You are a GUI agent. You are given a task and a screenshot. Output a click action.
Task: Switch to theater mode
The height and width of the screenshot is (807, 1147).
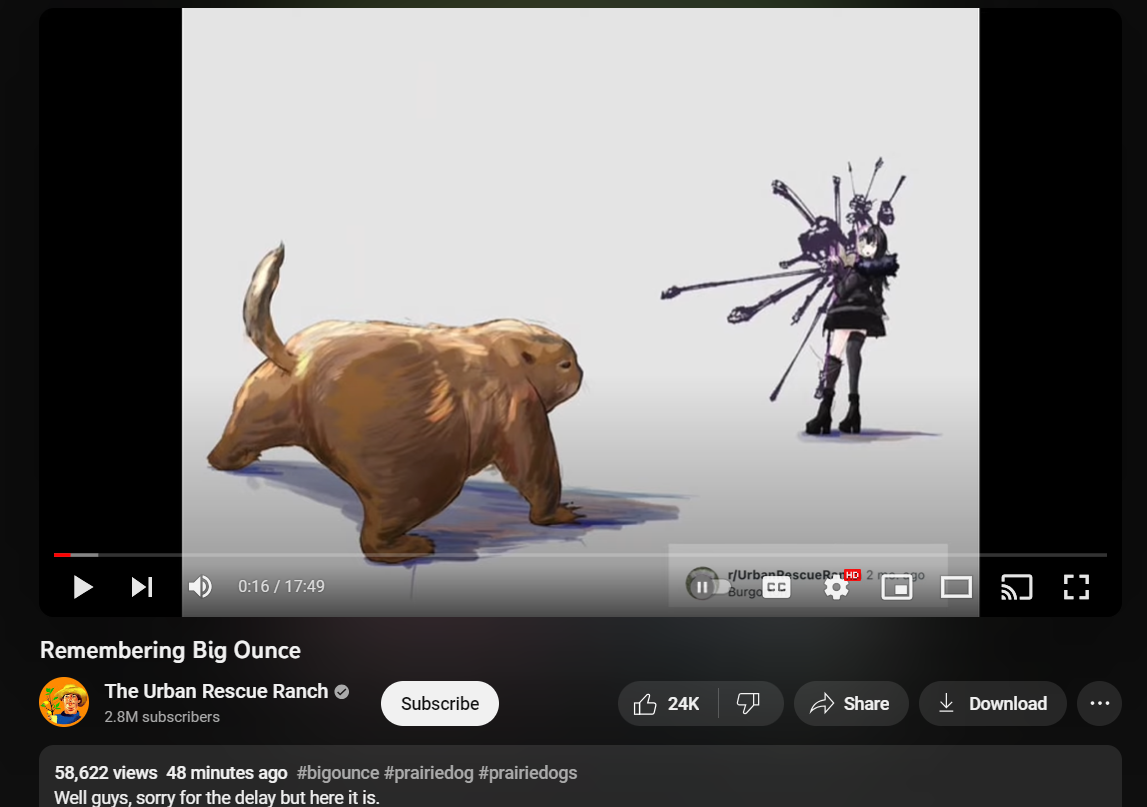[956, 587]
